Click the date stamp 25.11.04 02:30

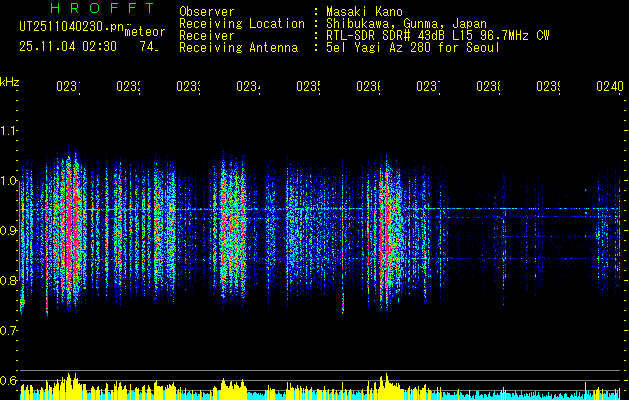[68, 47]
